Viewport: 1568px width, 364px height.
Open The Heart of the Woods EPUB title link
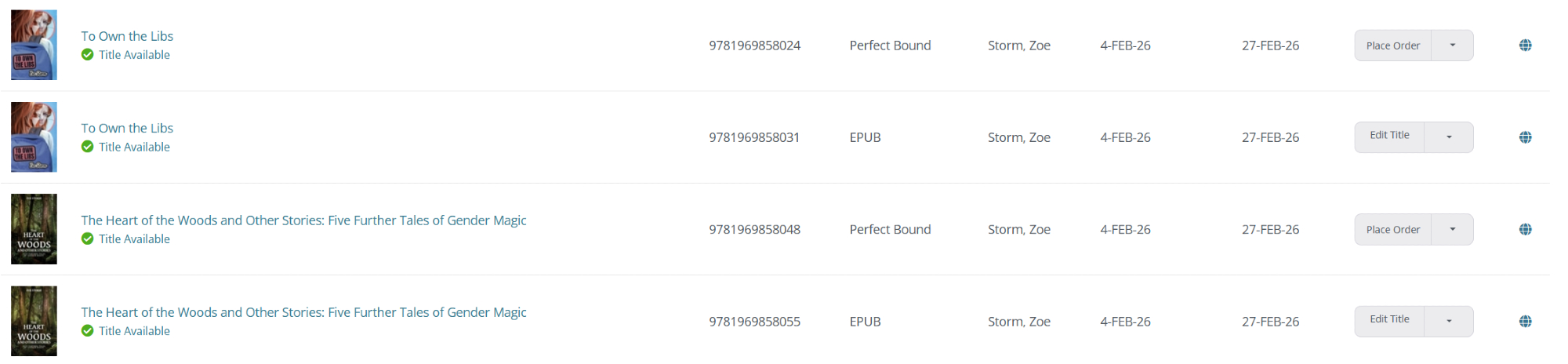coord(303,312)
